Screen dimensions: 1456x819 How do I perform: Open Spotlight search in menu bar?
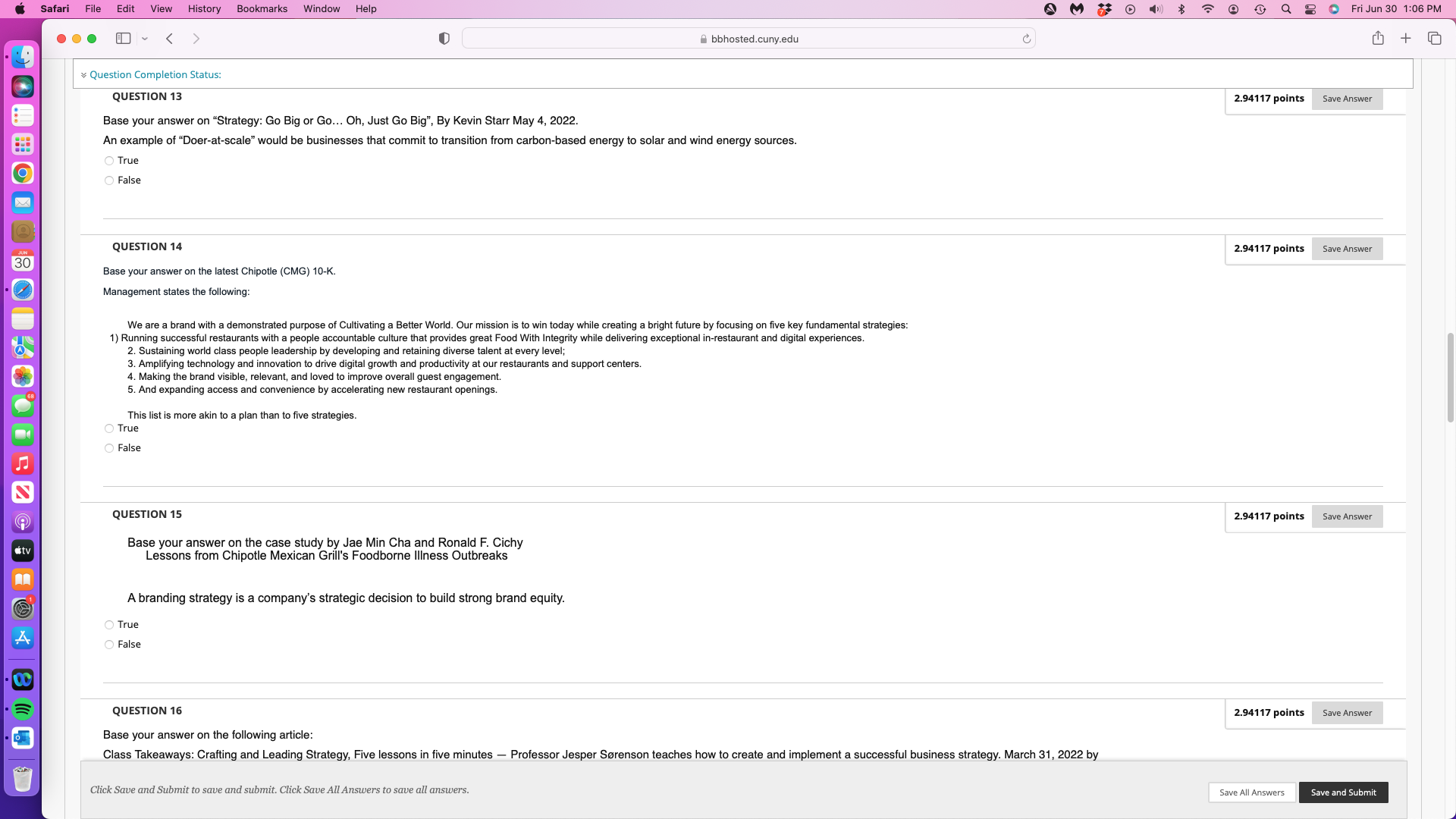point(1285,9)
